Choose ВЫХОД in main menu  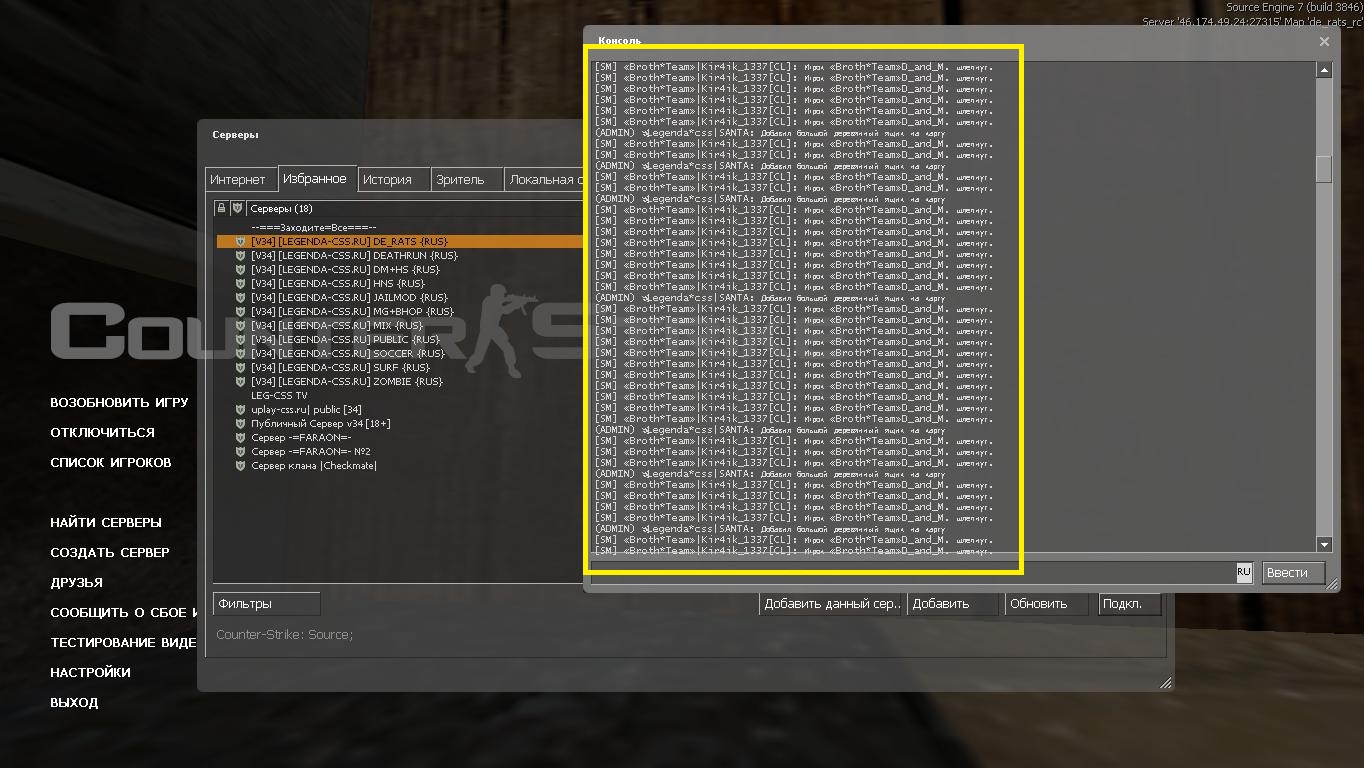(74, 702)
